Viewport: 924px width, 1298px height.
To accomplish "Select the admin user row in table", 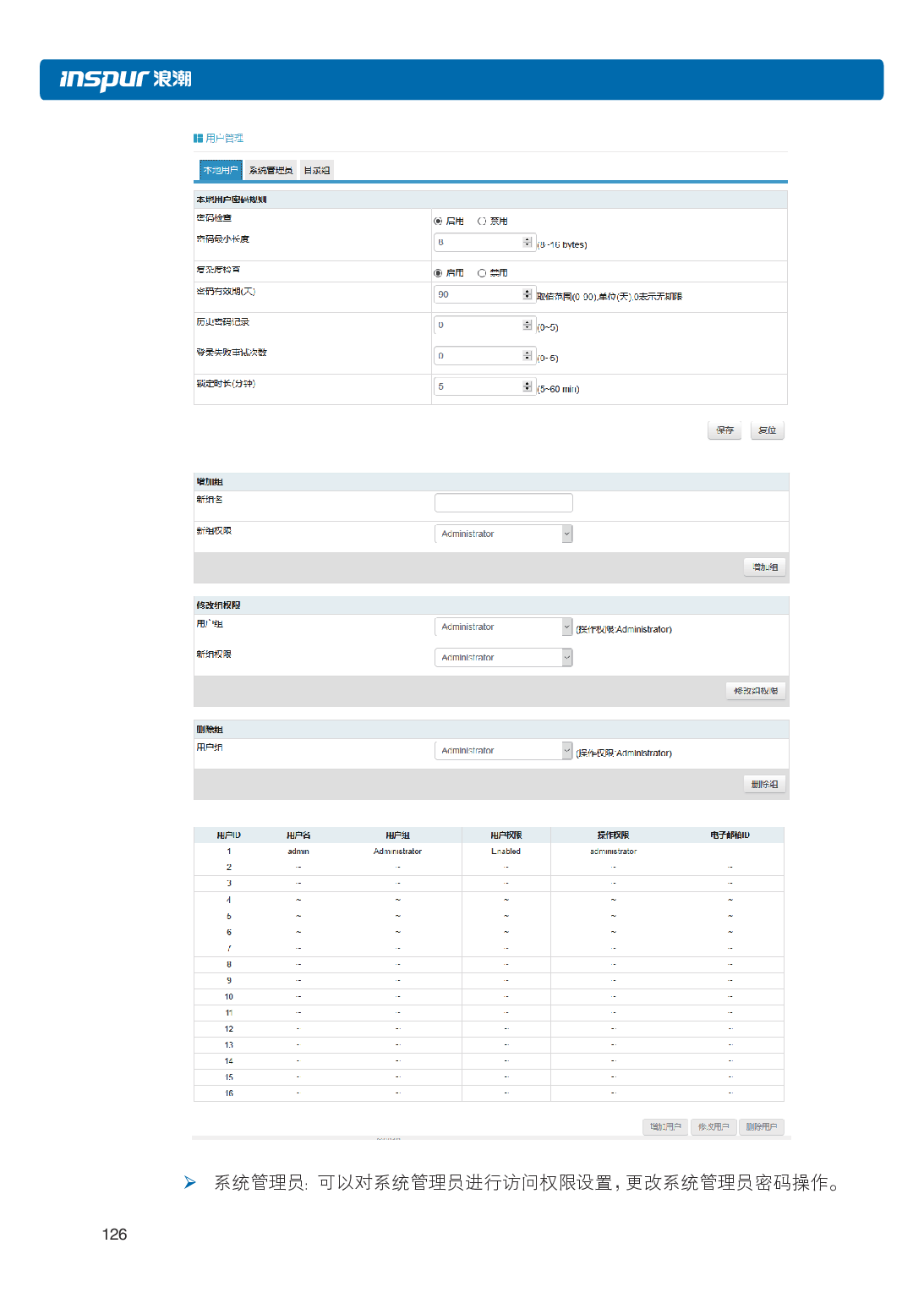I will coord(298,852).
